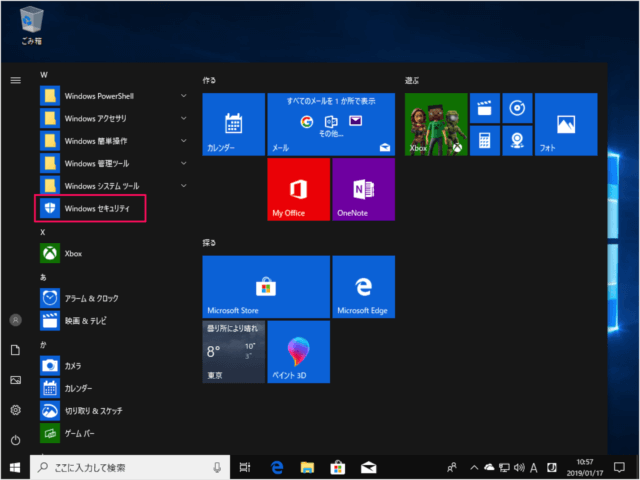Expand the Windows アクセサリ folder

click(x=183, y=118)
